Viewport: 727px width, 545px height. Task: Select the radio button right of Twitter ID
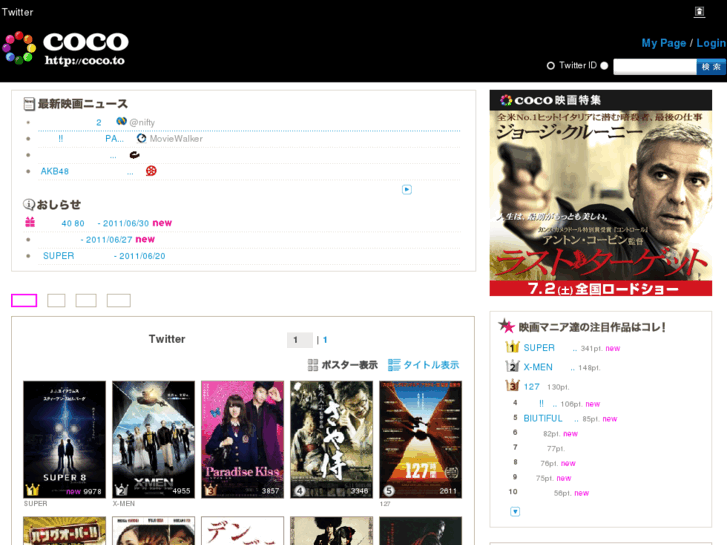point(604,66)
